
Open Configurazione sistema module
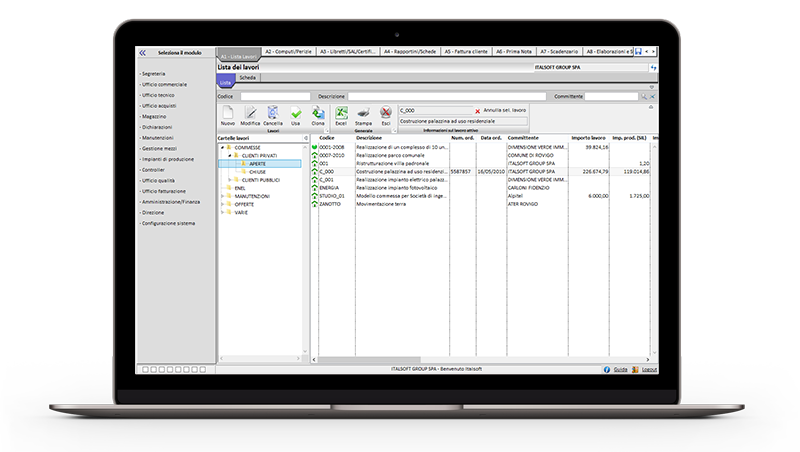(x=168, y=223)
